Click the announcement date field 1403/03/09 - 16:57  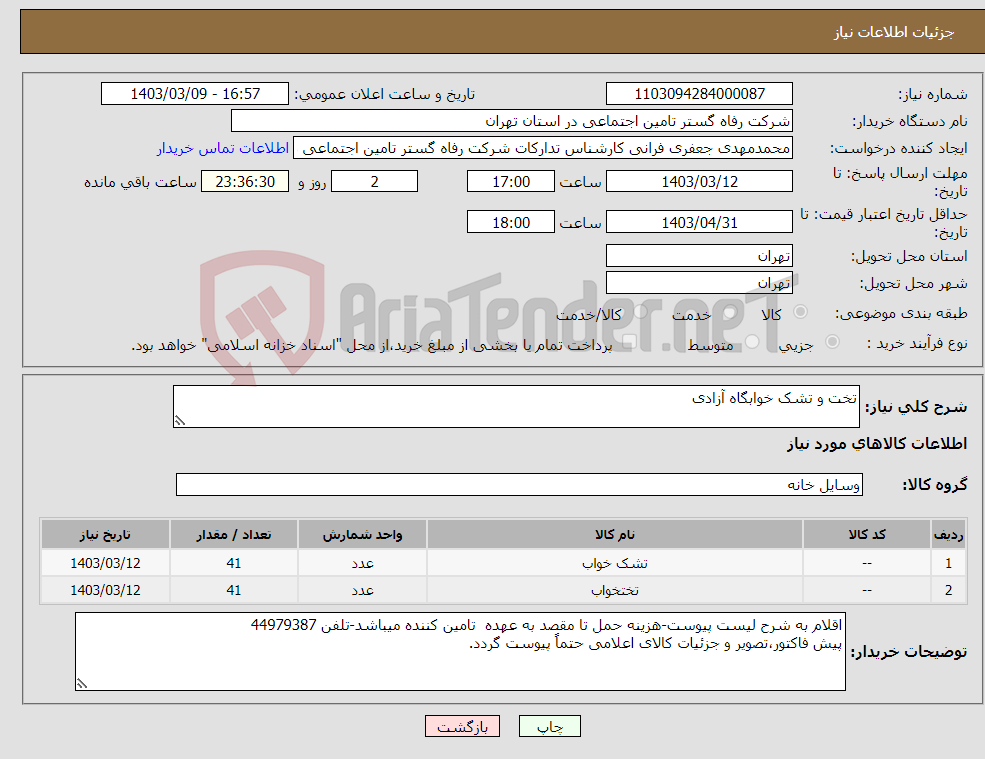click(195, 94)
